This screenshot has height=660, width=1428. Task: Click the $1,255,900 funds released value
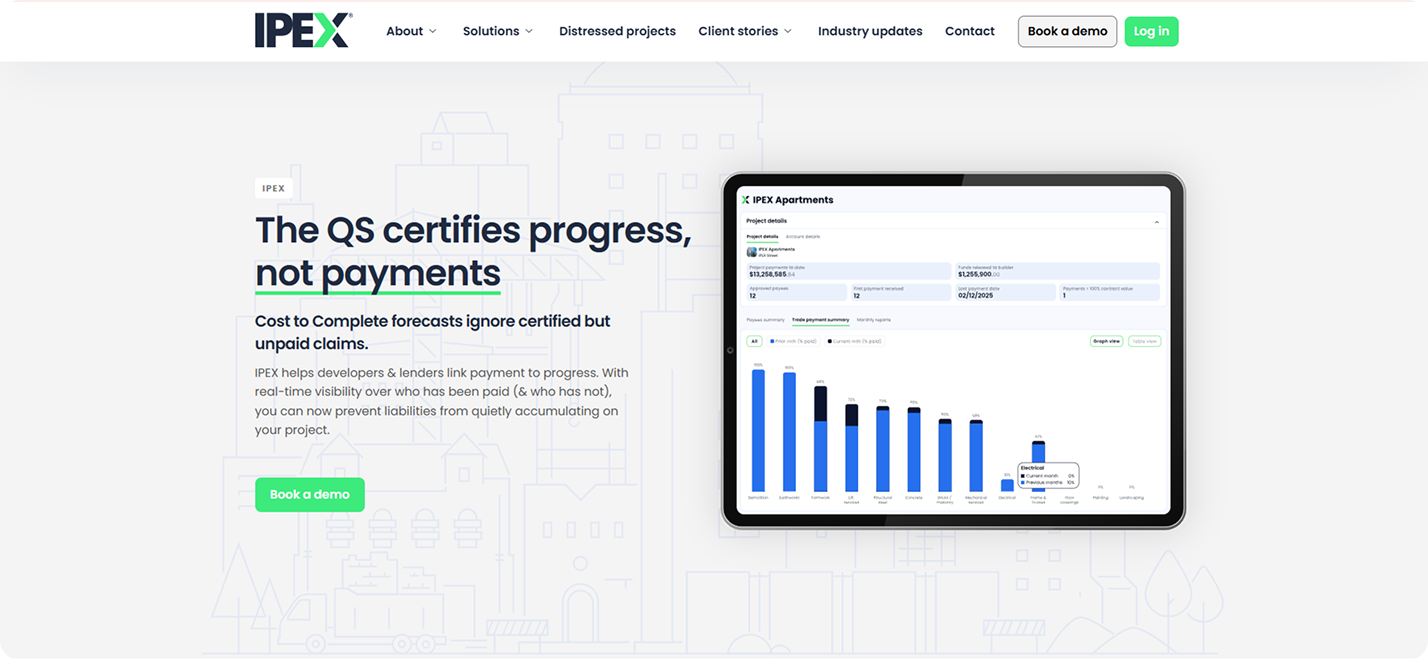(x=979, y=274)
